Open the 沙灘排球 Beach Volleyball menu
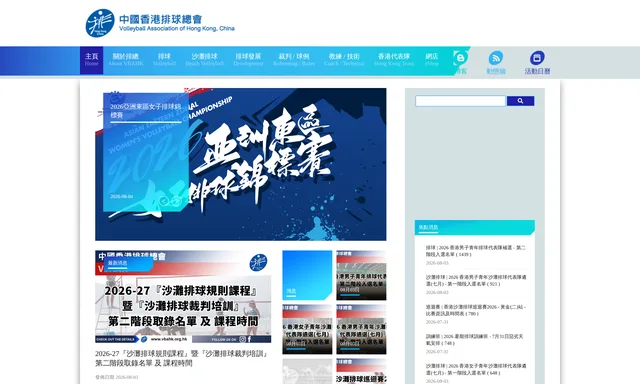This screenshot has width=640, height=384. 204,60
